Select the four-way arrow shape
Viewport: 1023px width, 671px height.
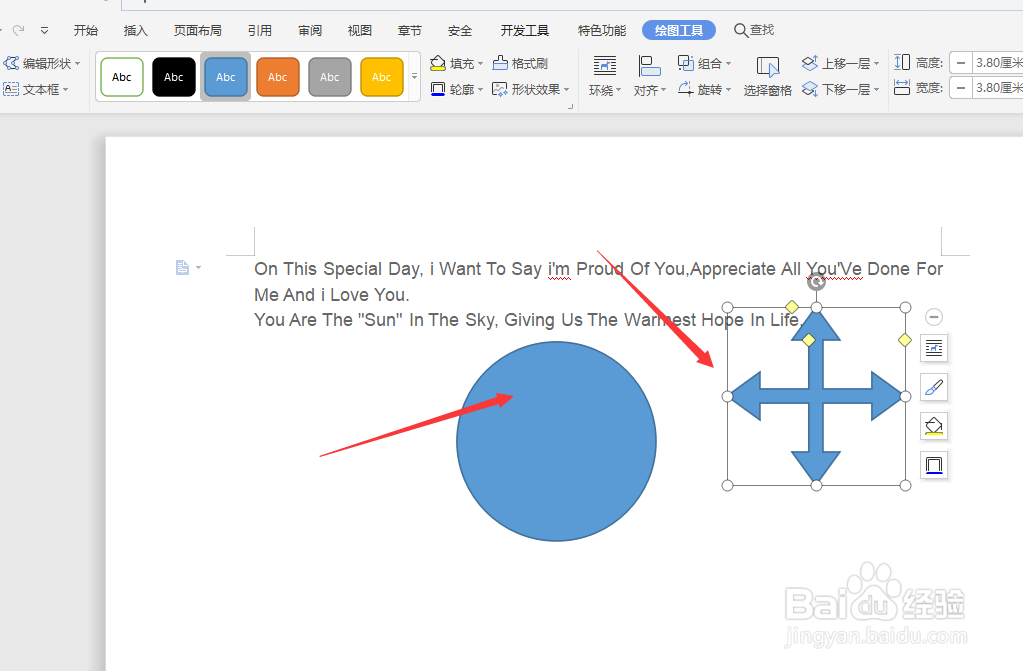point(816,396)
